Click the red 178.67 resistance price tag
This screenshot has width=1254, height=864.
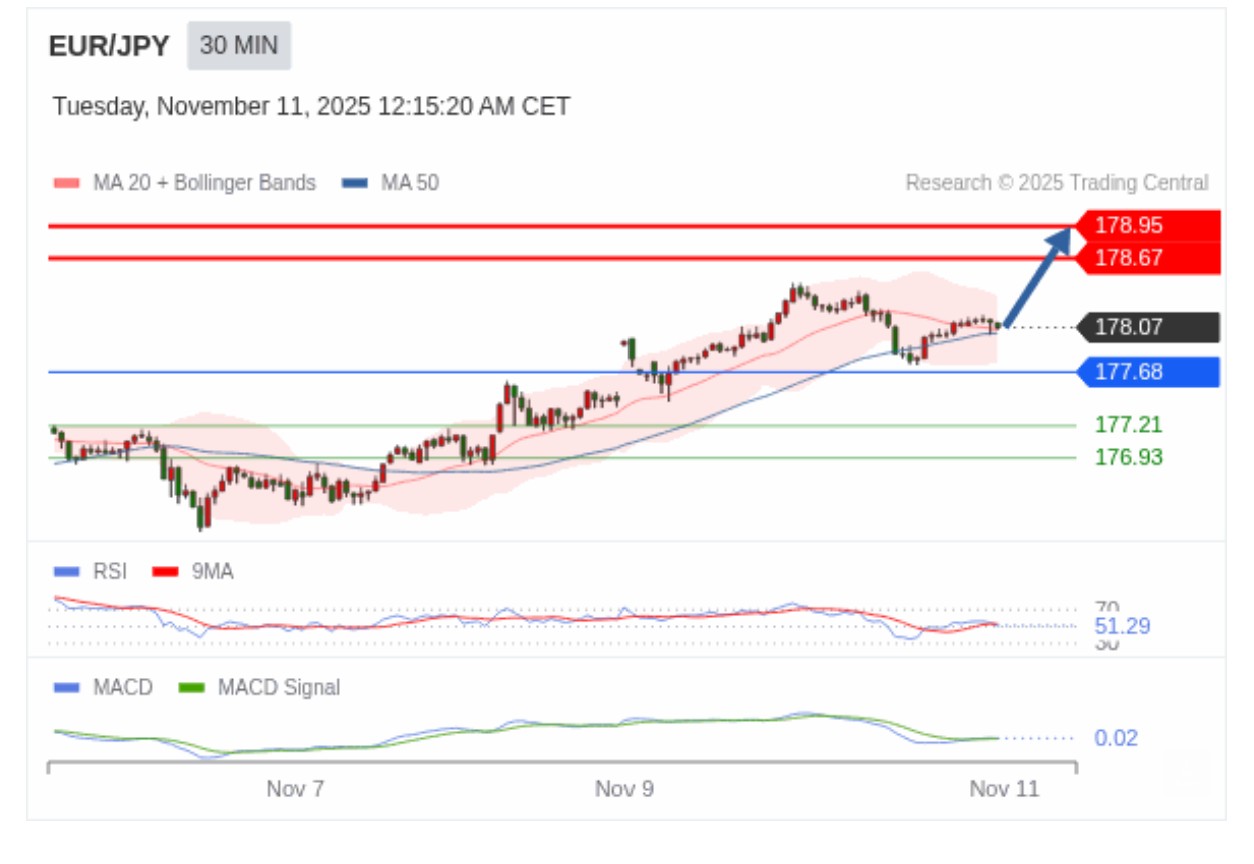click(x=1148, y=258)
